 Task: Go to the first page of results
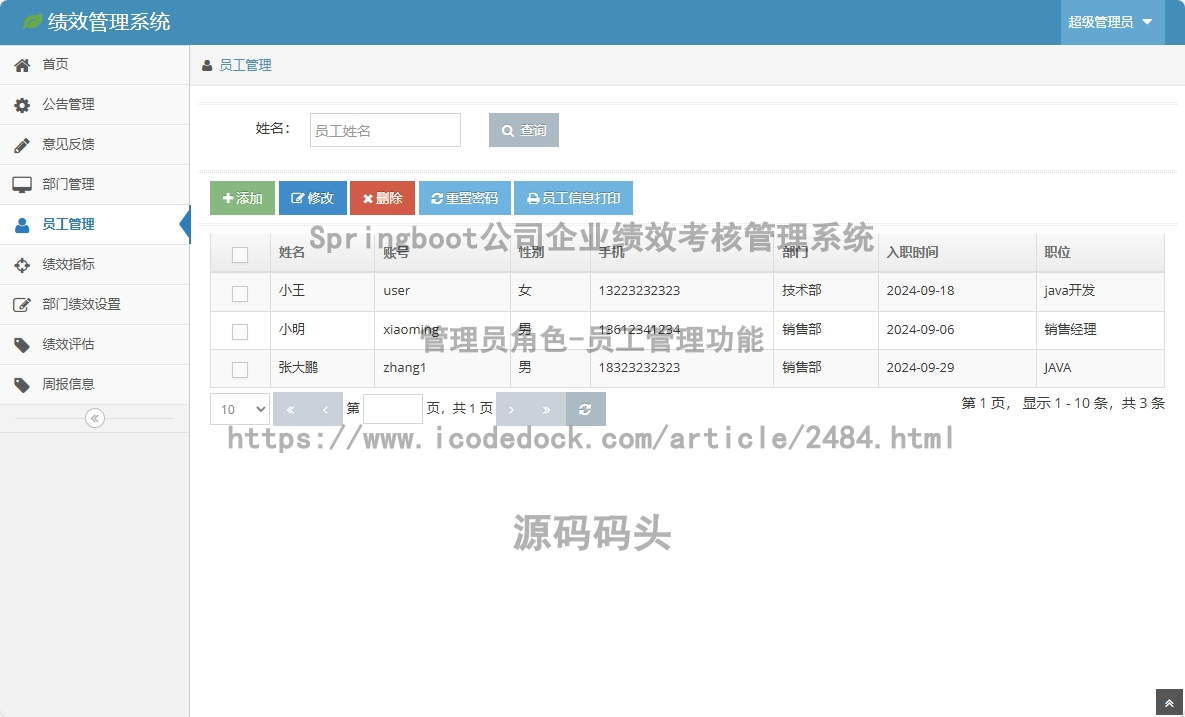[290, 409]
